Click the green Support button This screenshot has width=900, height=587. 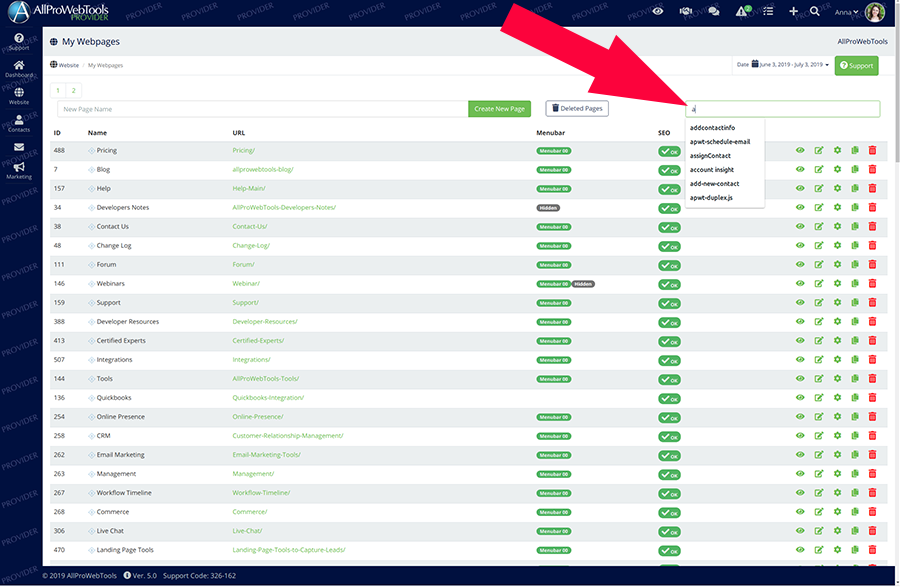(856, 65)
